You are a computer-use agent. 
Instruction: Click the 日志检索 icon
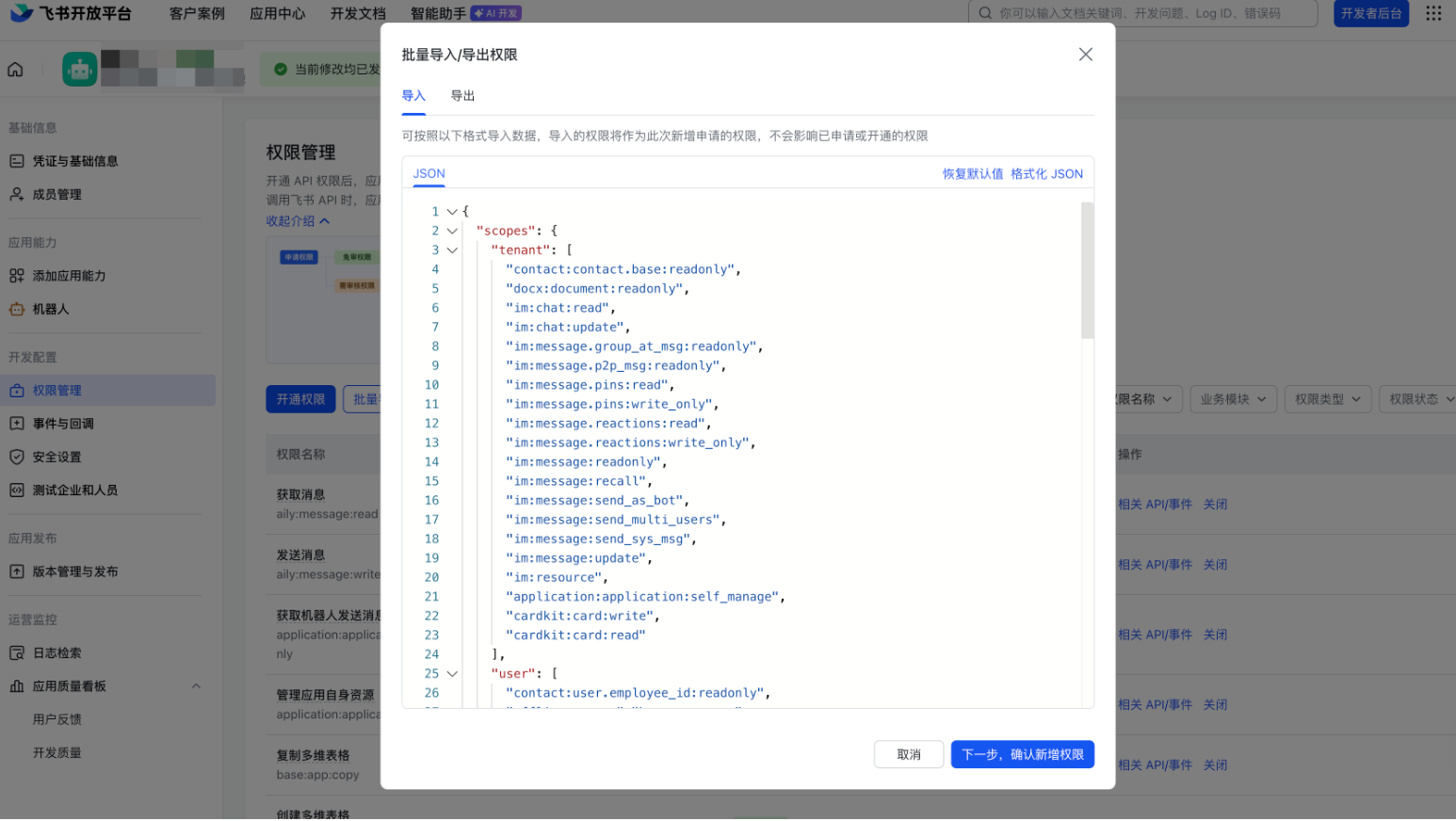[x=17, y=653]
